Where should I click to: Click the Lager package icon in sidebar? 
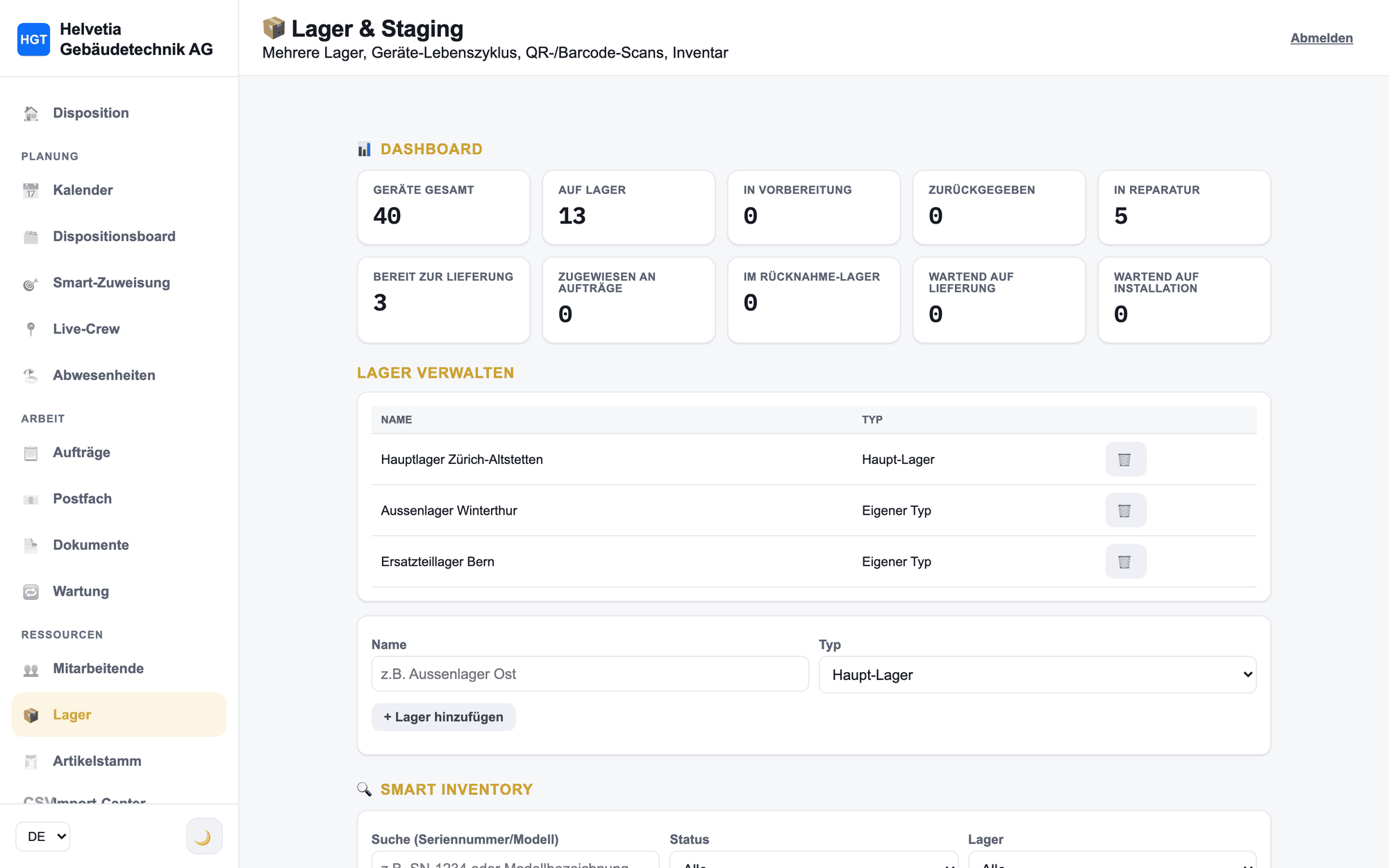(x=31, y=715)
